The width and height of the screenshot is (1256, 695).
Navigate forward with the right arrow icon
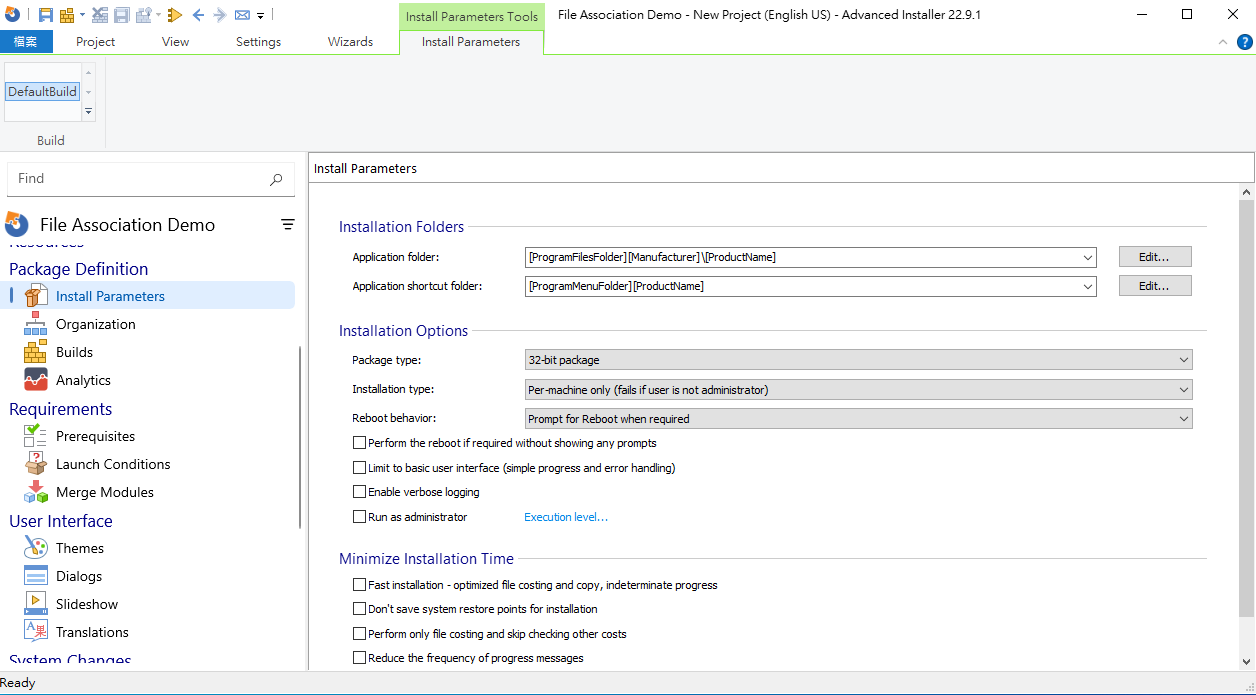[x=220, y=15]
